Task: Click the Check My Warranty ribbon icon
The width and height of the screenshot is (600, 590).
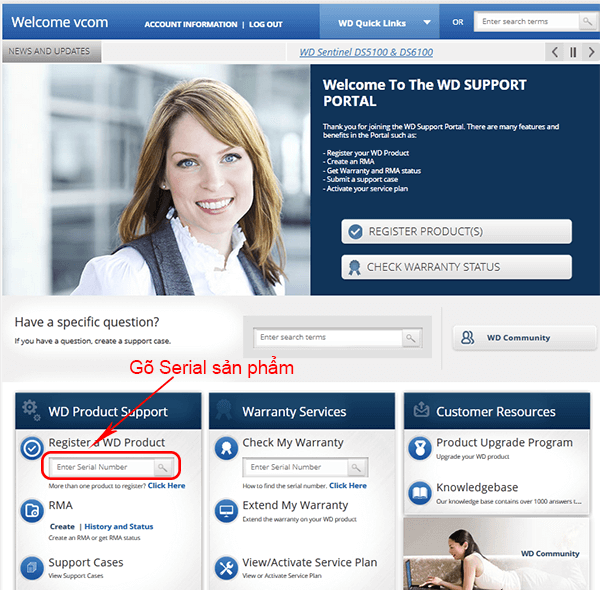Action: pyautogui.click(x=226, y=448)
